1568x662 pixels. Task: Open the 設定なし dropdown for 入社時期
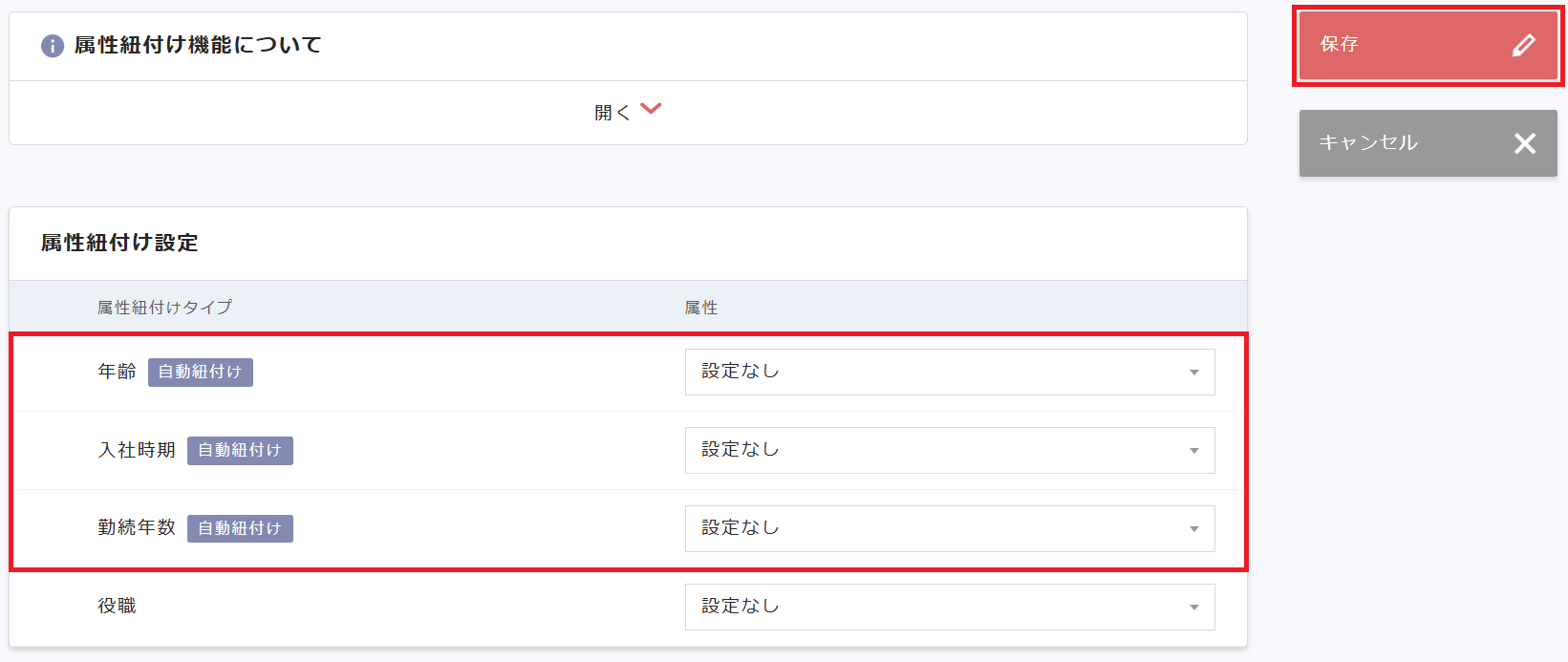[949, 450]
